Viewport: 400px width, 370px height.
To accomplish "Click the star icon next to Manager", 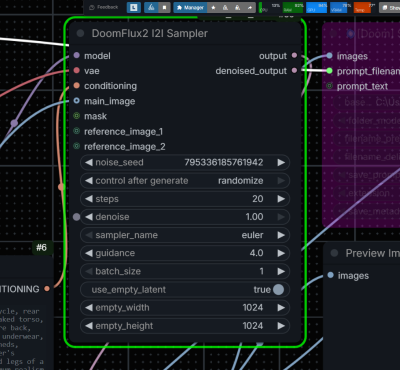I will [213, 7].
